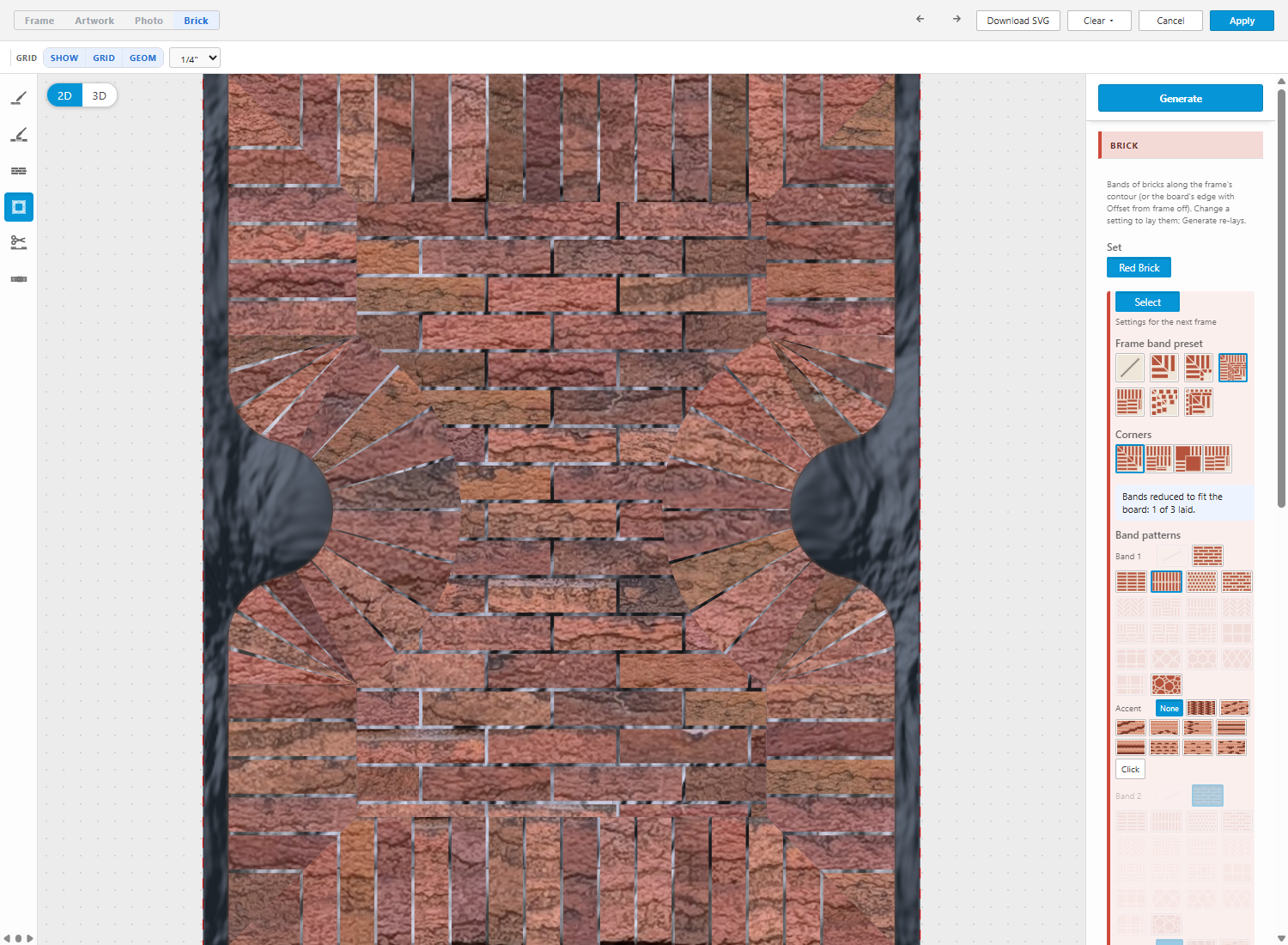Screen dimensions: 1288x945
Task: Select the running bond pattern beside Band 1 label
Action: pos(1207,556)
